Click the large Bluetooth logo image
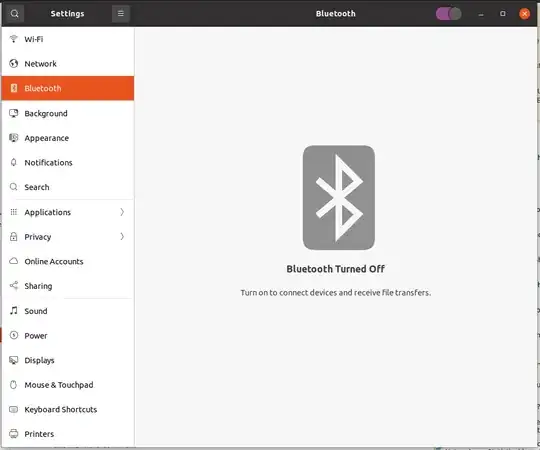This screenshot has width=540, height=450. pos(339,198)
